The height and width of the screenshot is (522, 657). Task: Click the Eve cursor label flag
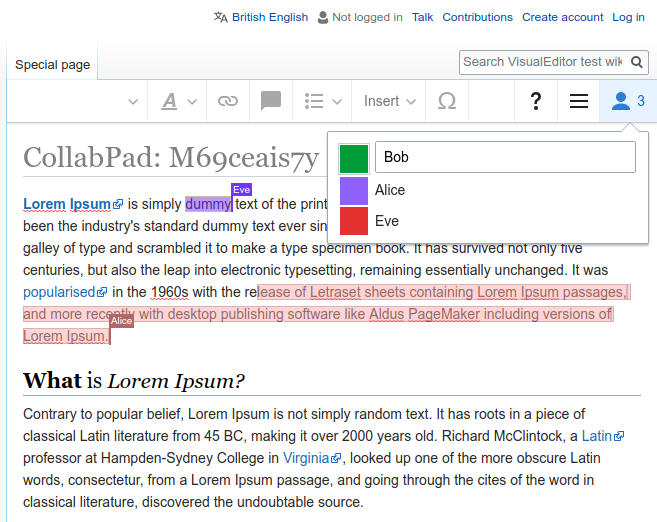coord(241,189)
